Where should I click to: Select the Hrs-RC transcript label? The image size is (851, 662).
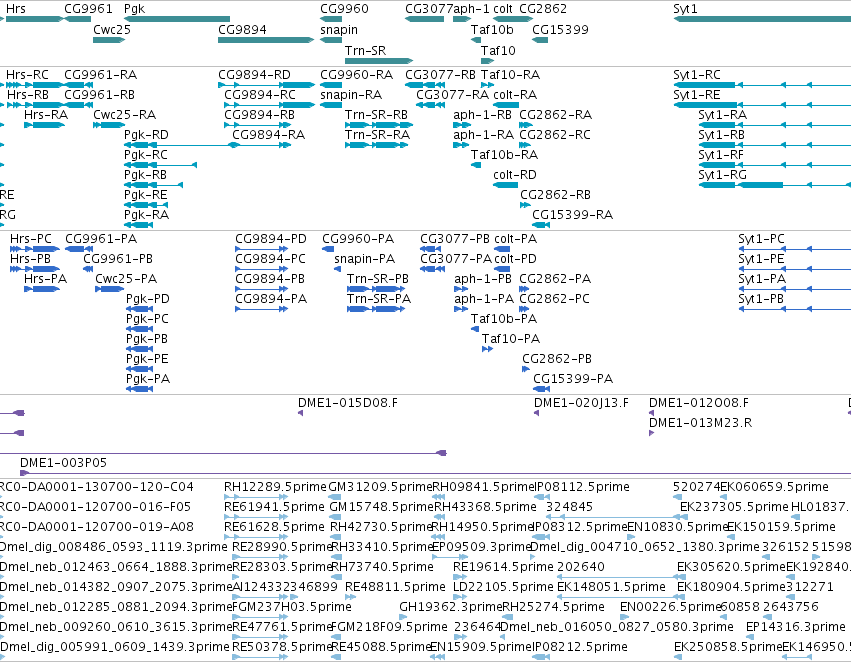click(27, 74)
